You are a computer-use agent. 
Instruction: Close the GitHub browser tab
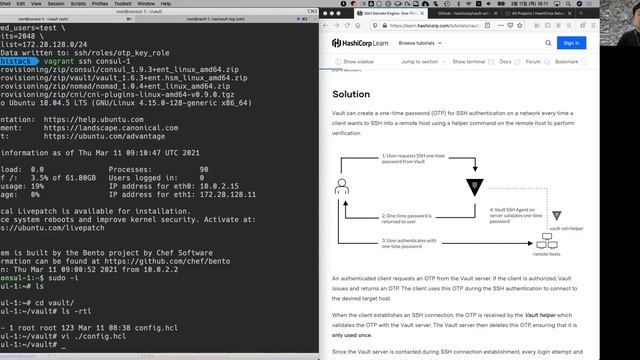click(x=496, y=13)
